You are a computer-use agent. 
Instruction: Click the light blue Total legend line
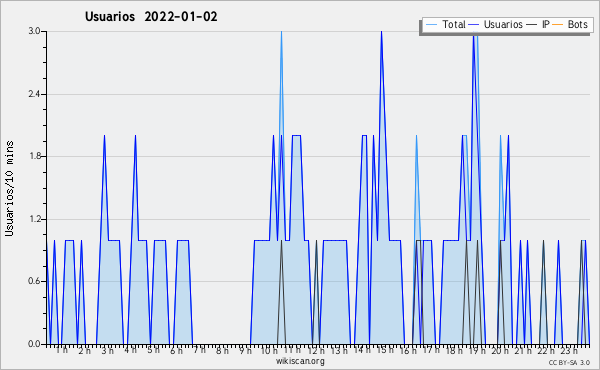(x=431, y=25)
